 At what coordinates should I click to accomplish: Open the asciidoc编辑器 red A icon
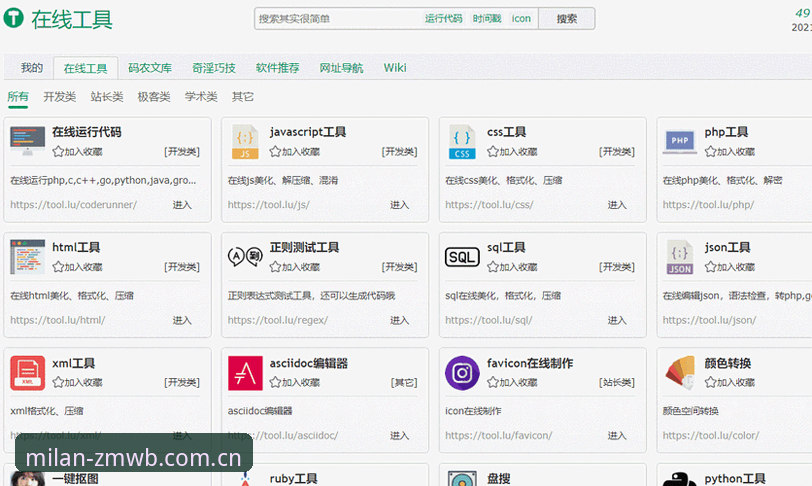point(245,373)
